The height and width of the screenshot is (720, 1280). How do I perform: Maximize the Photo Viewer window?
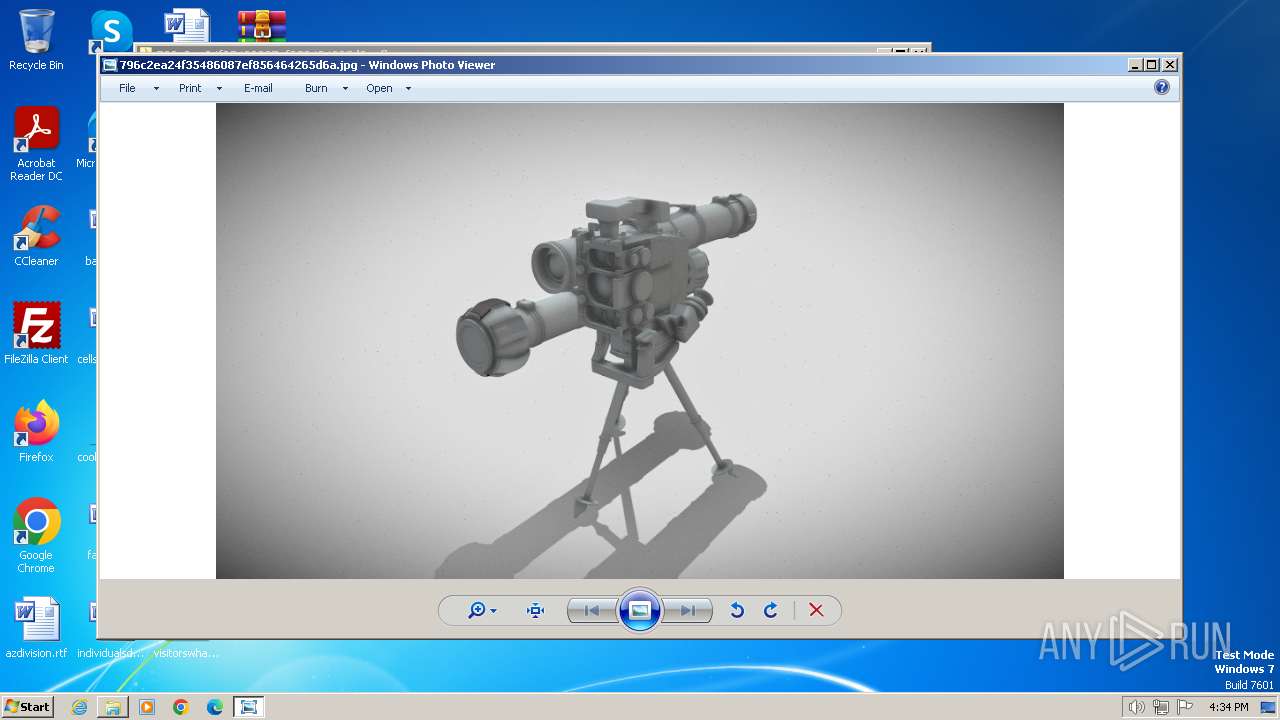point(1152,65)
